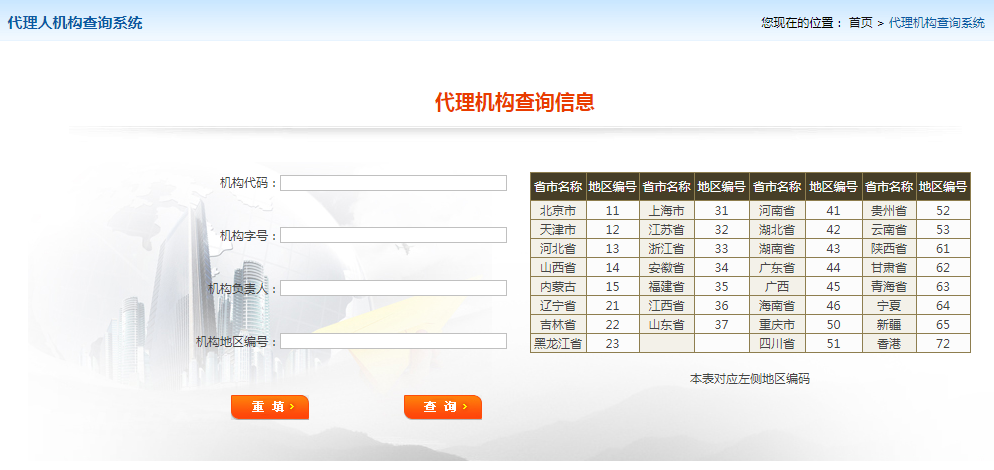
Task: Click the 代理机构查询系统 breadcrumb link
Action: point(937,23)
